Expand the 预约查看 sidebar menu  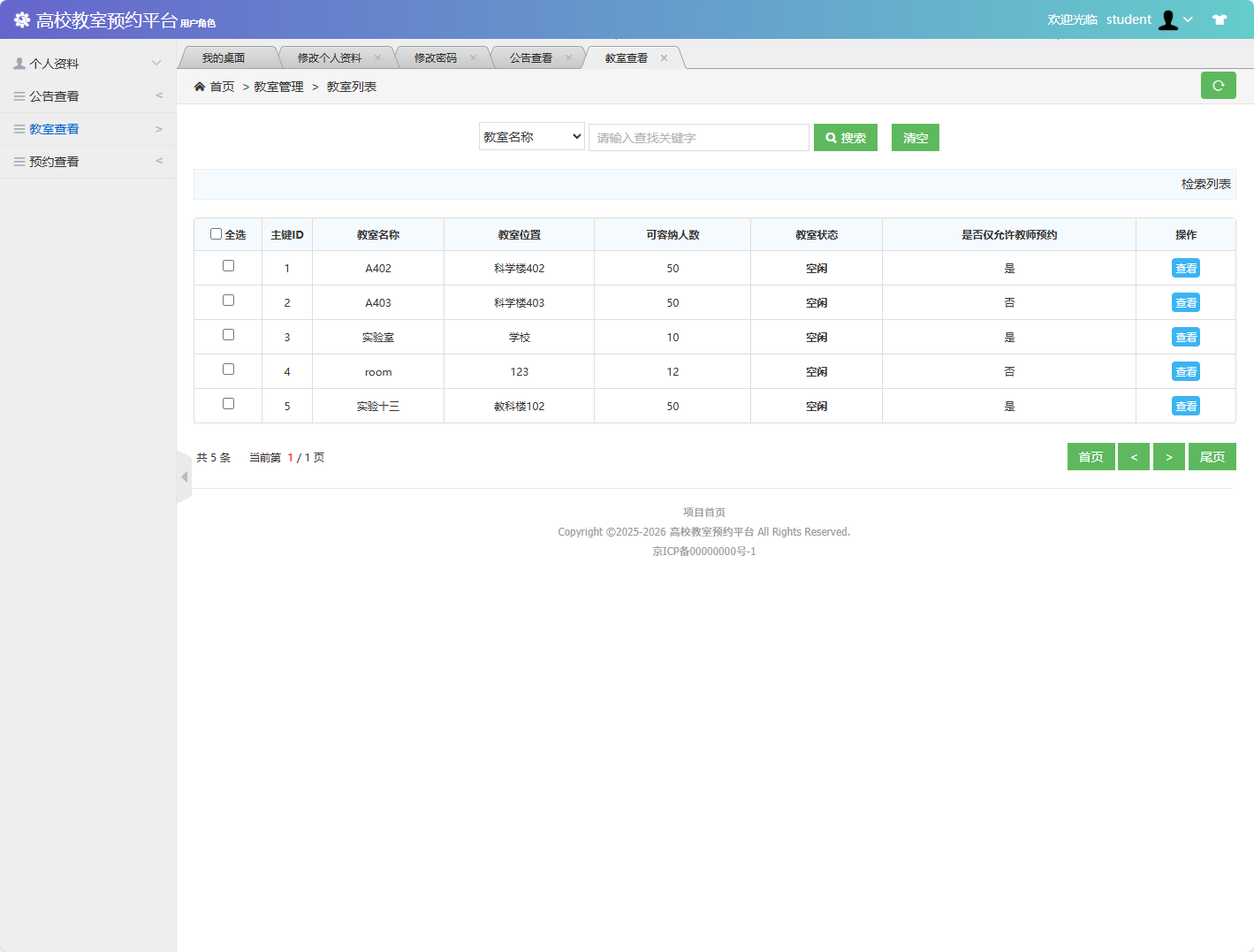tap(159, 161)
